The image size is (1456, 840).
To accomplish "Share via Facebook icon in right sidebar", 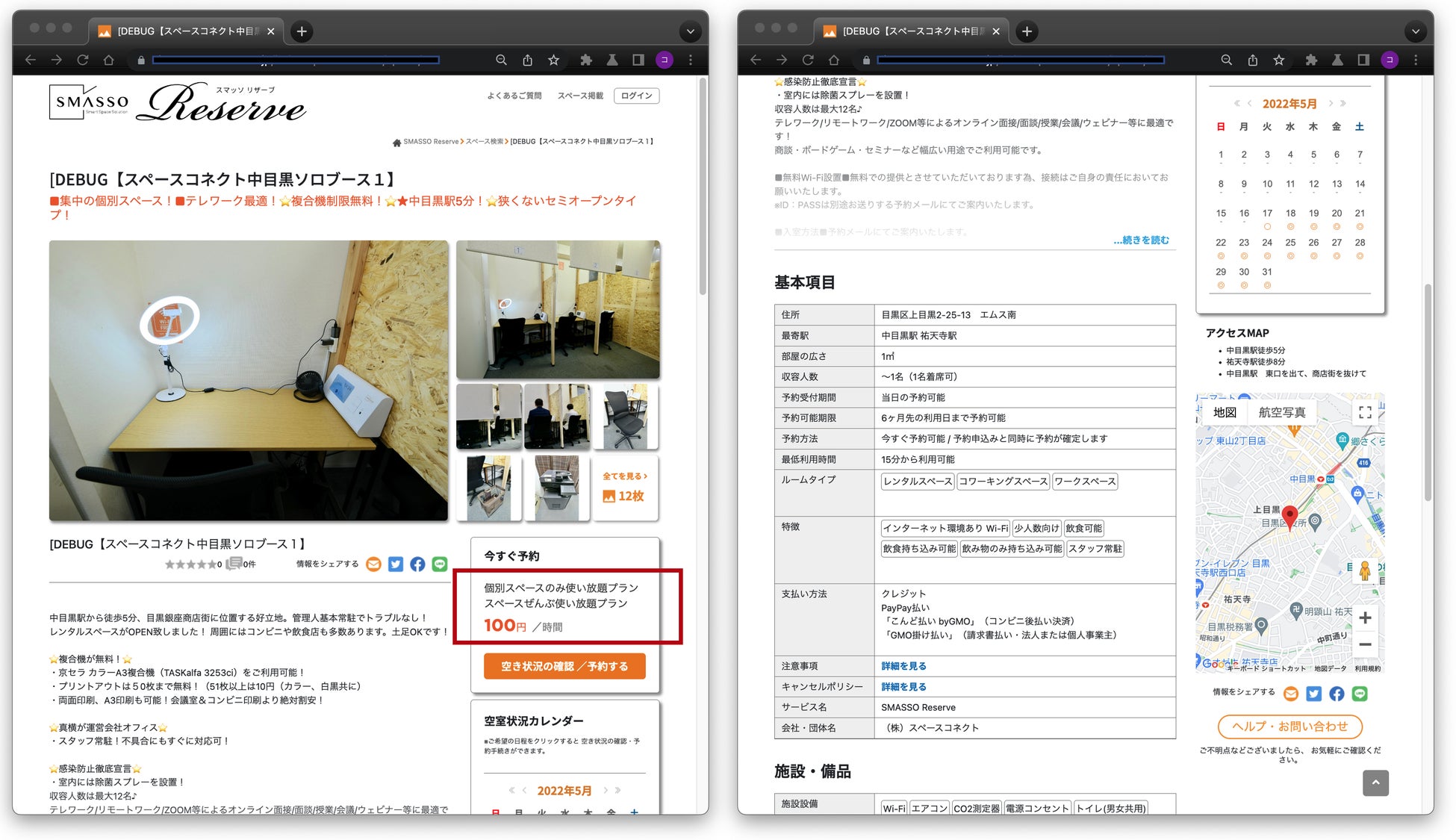I will pos(1337,694).
